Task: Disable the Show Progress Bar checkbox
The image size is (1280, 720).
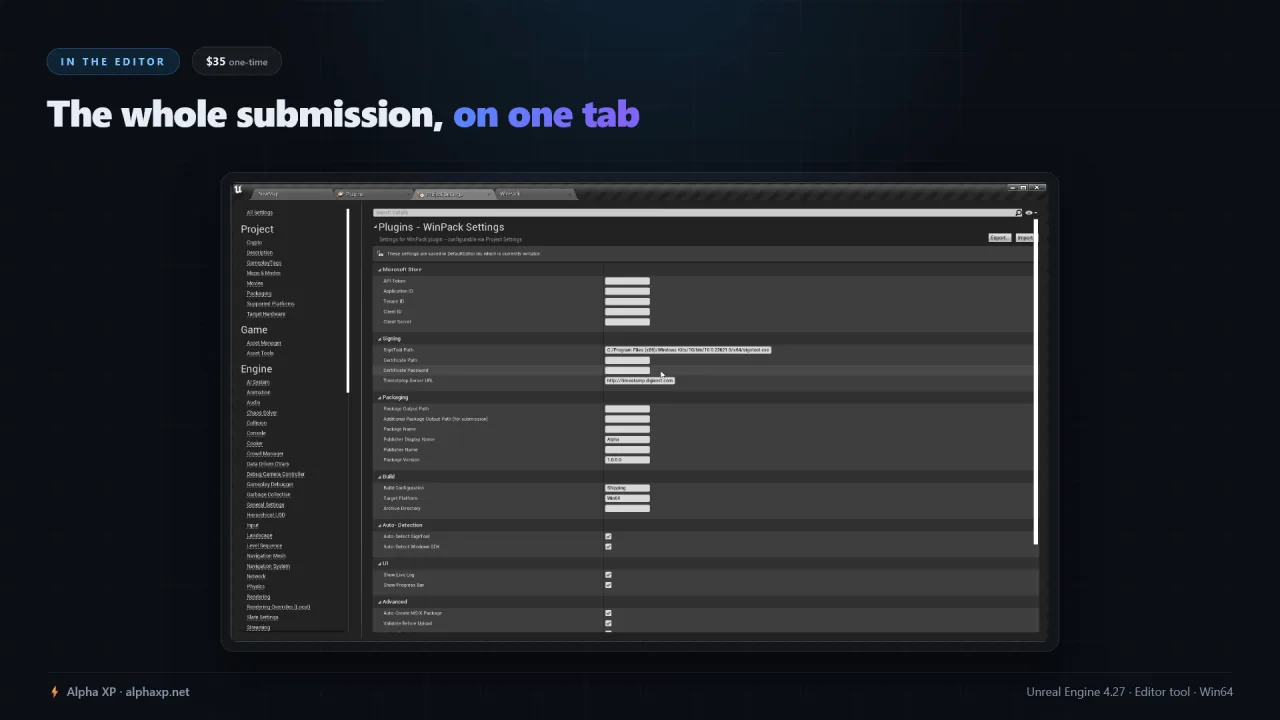Action: [x=608, y=585]
